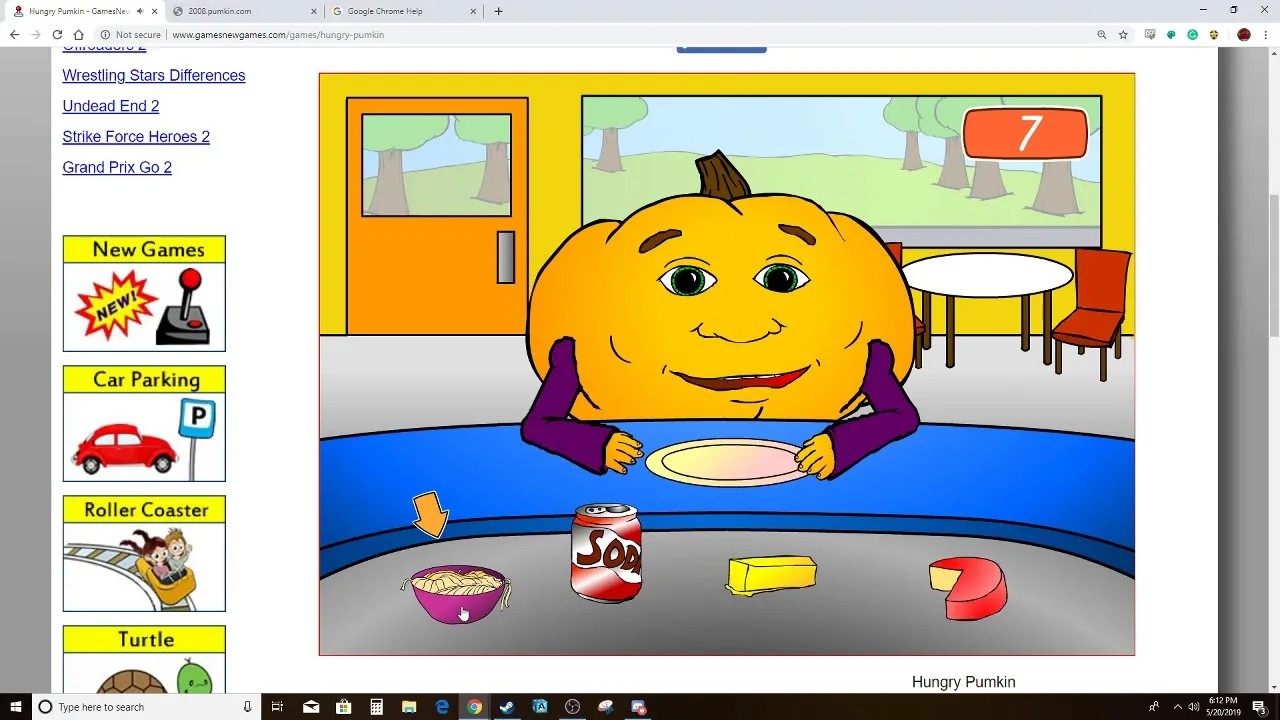Mute the Hungry Pumkin tab audio
Image resolution: width=1280 pixels, height=720 pixels.
click(139, 11)
